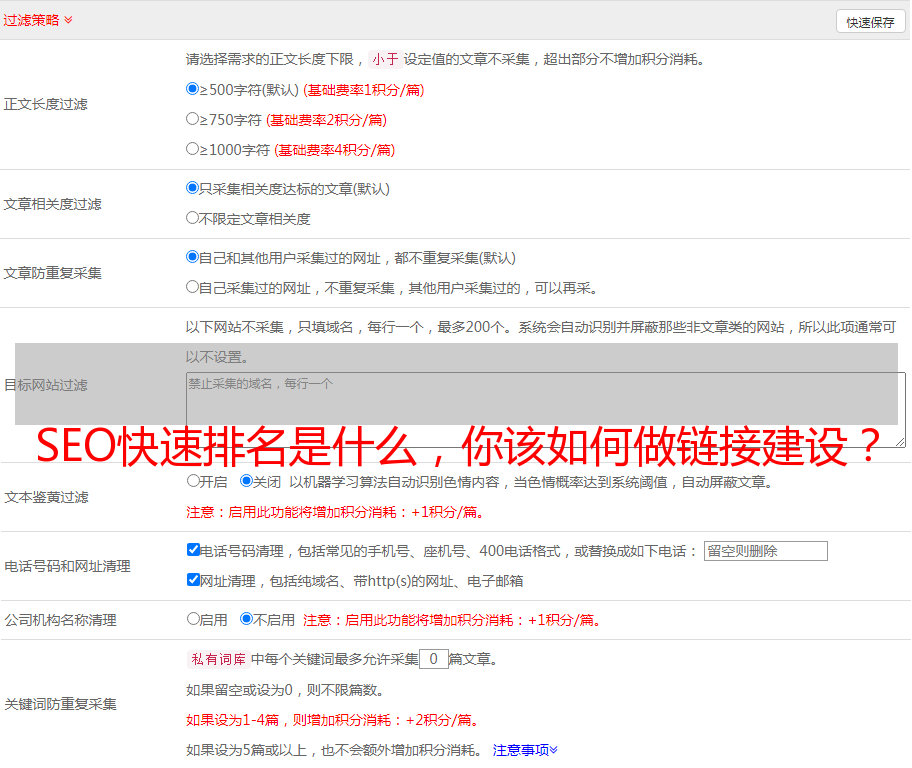912x768 pixels.
Task: Select ≥500字符 default length option
Action: tap(193, 89)
